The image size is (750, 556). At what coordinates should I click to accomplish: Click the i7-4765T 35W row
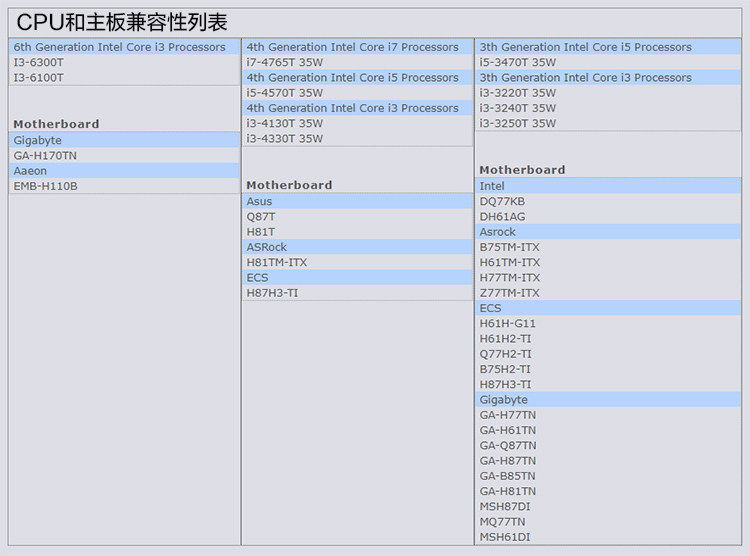[x=357, y=62]
